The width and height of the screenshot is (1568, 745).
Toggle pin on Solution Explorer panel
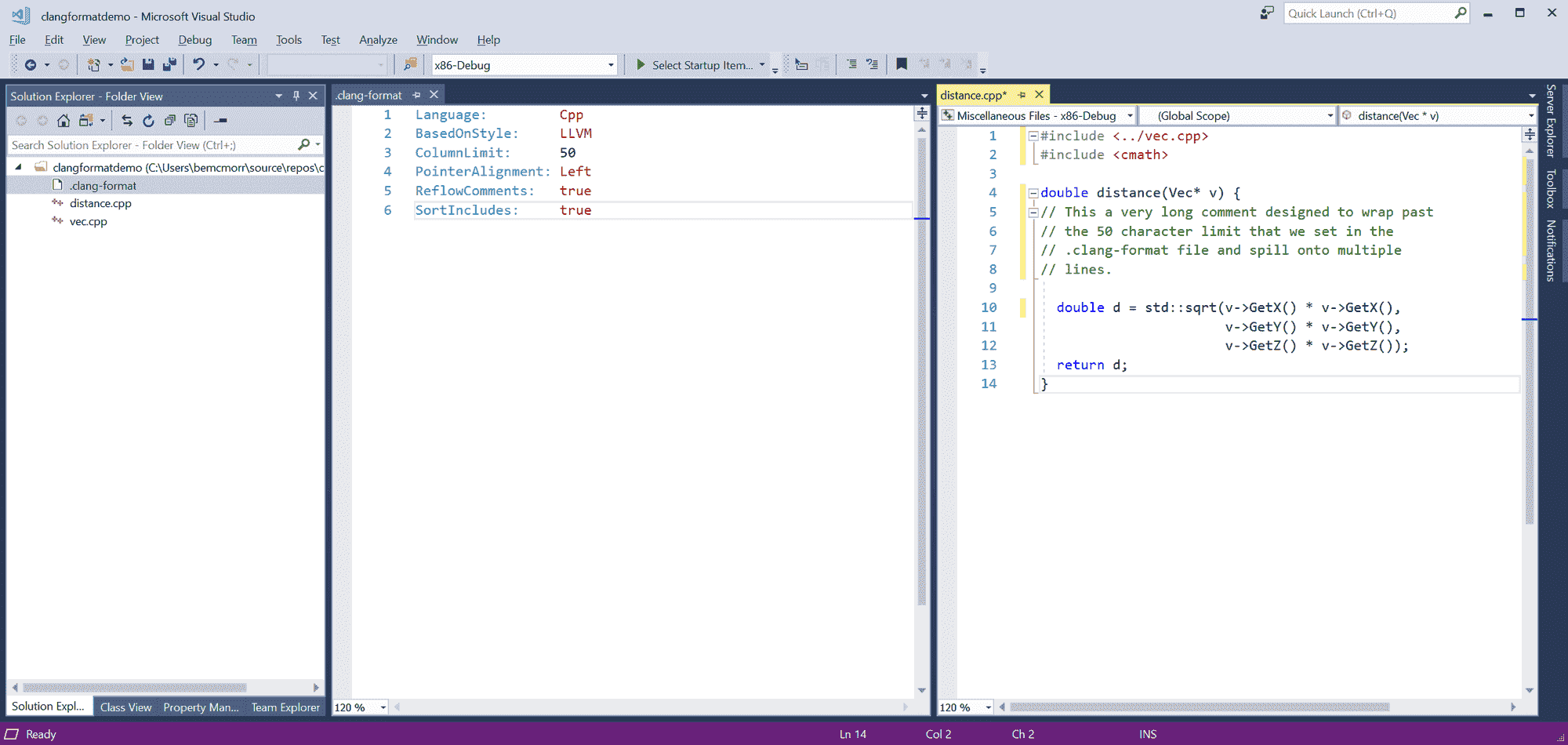[x=296, y=96]
